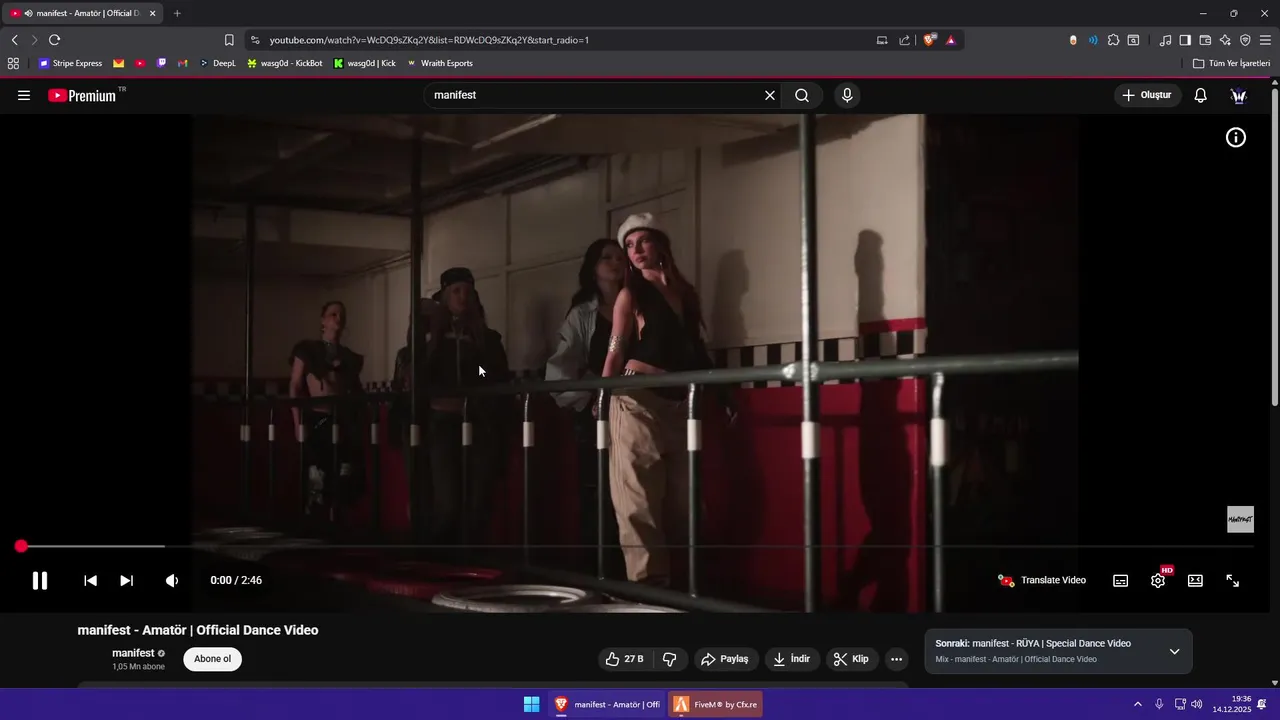Skip to the previous video
1280x720 pixels.
click(x=90, y=580)
